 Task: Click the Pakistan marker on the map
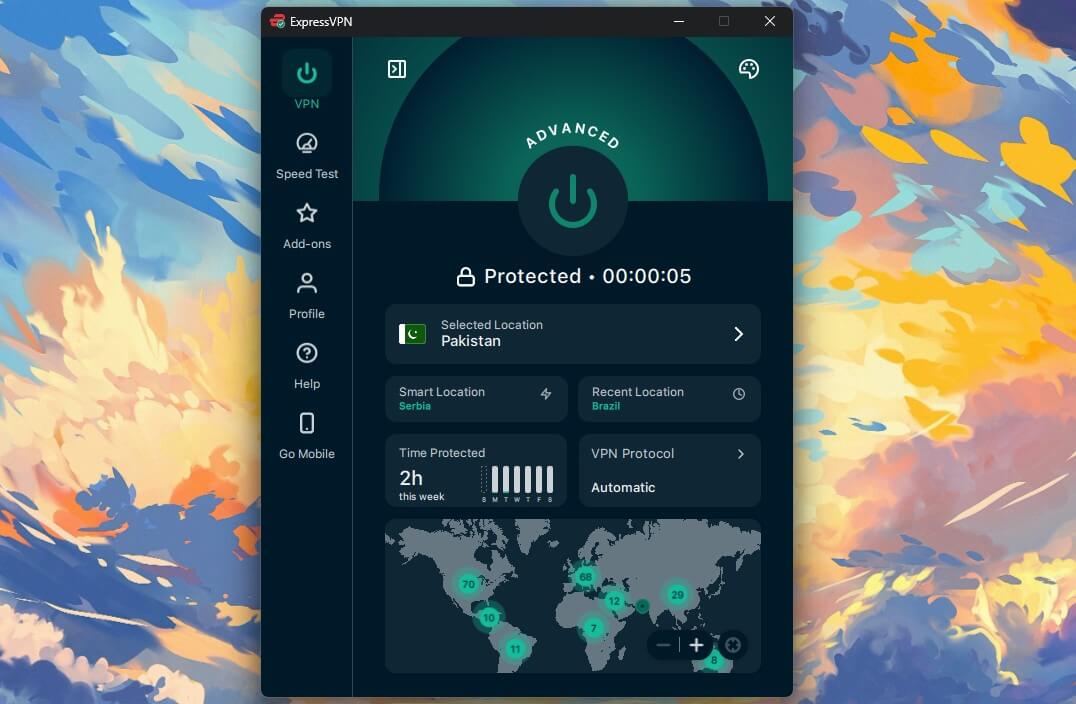click(x=642, y=605)
